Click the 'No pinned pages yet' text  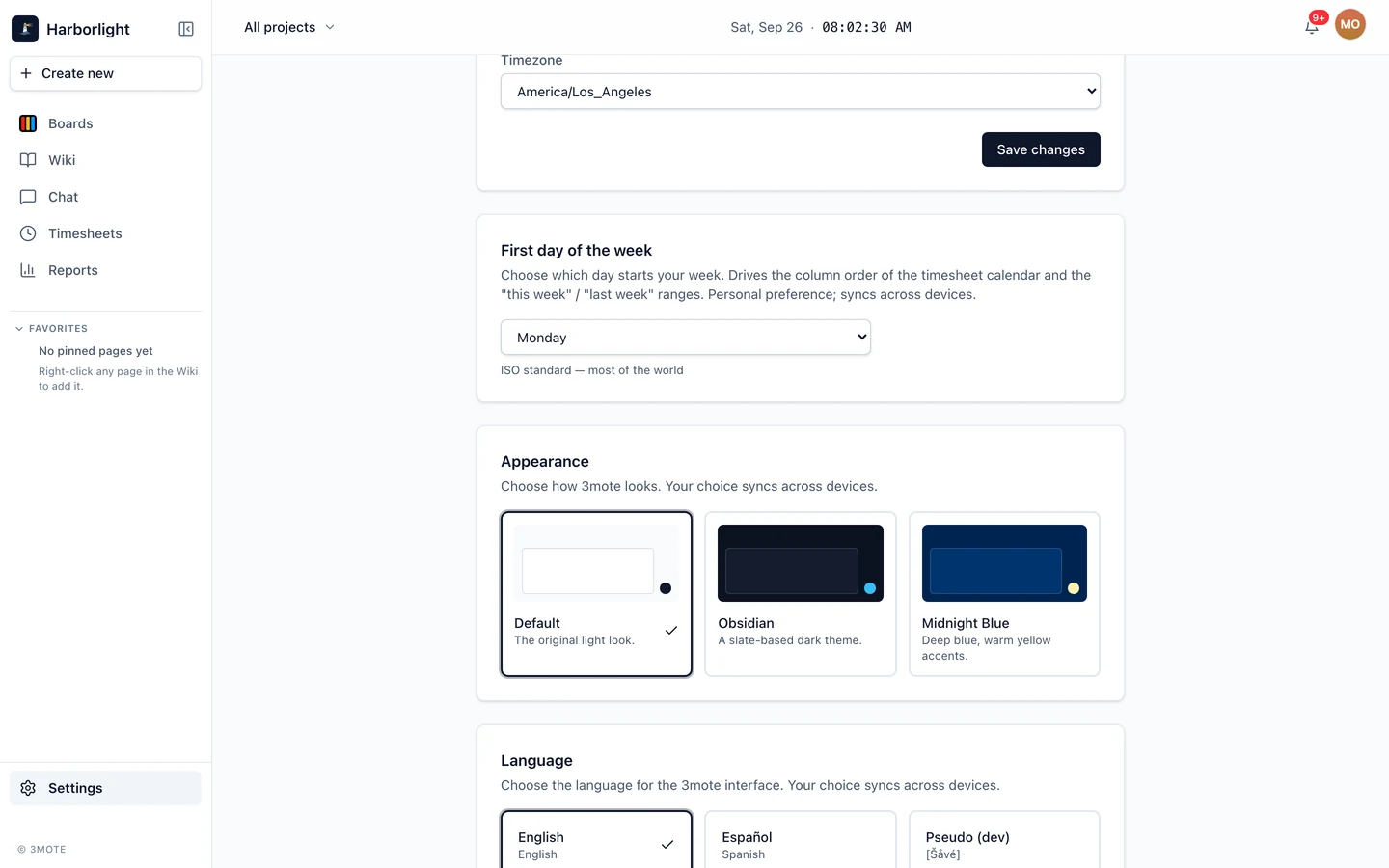(x=95, y=351)
